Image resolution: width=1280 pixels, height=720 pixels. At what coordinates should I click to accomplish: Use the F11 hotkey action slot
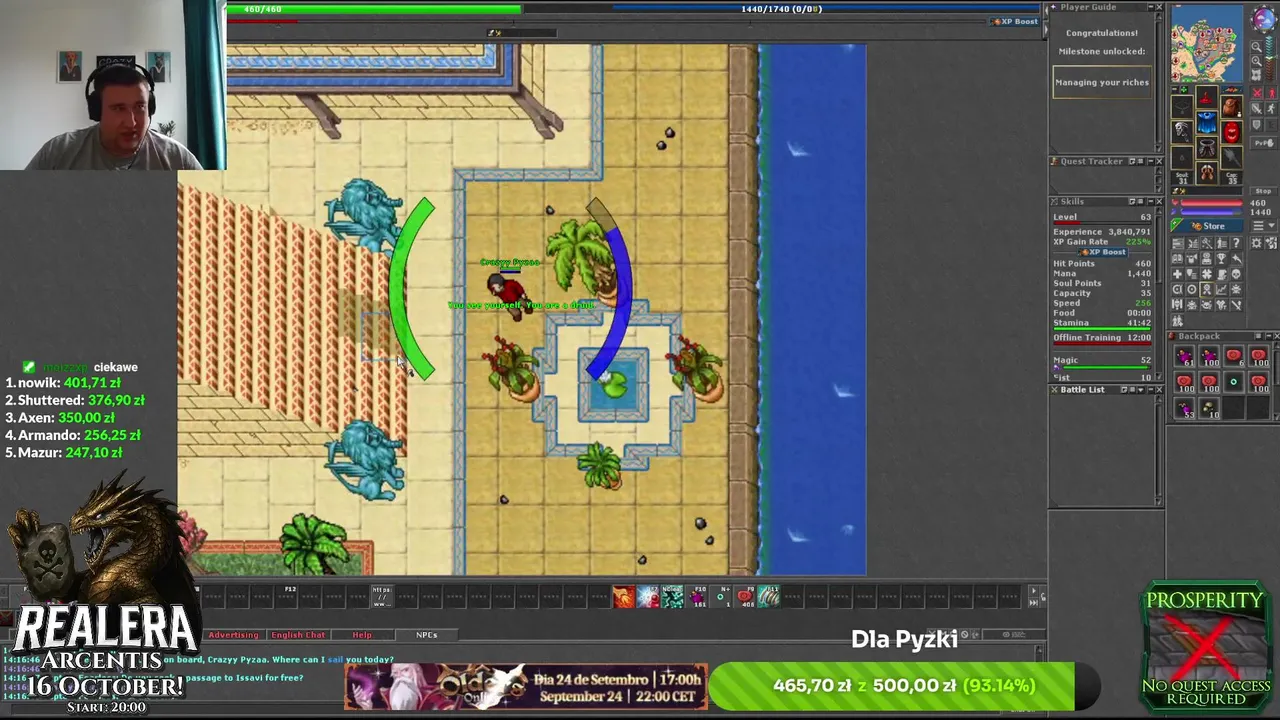pyautogui.click(x=769, y=597)
